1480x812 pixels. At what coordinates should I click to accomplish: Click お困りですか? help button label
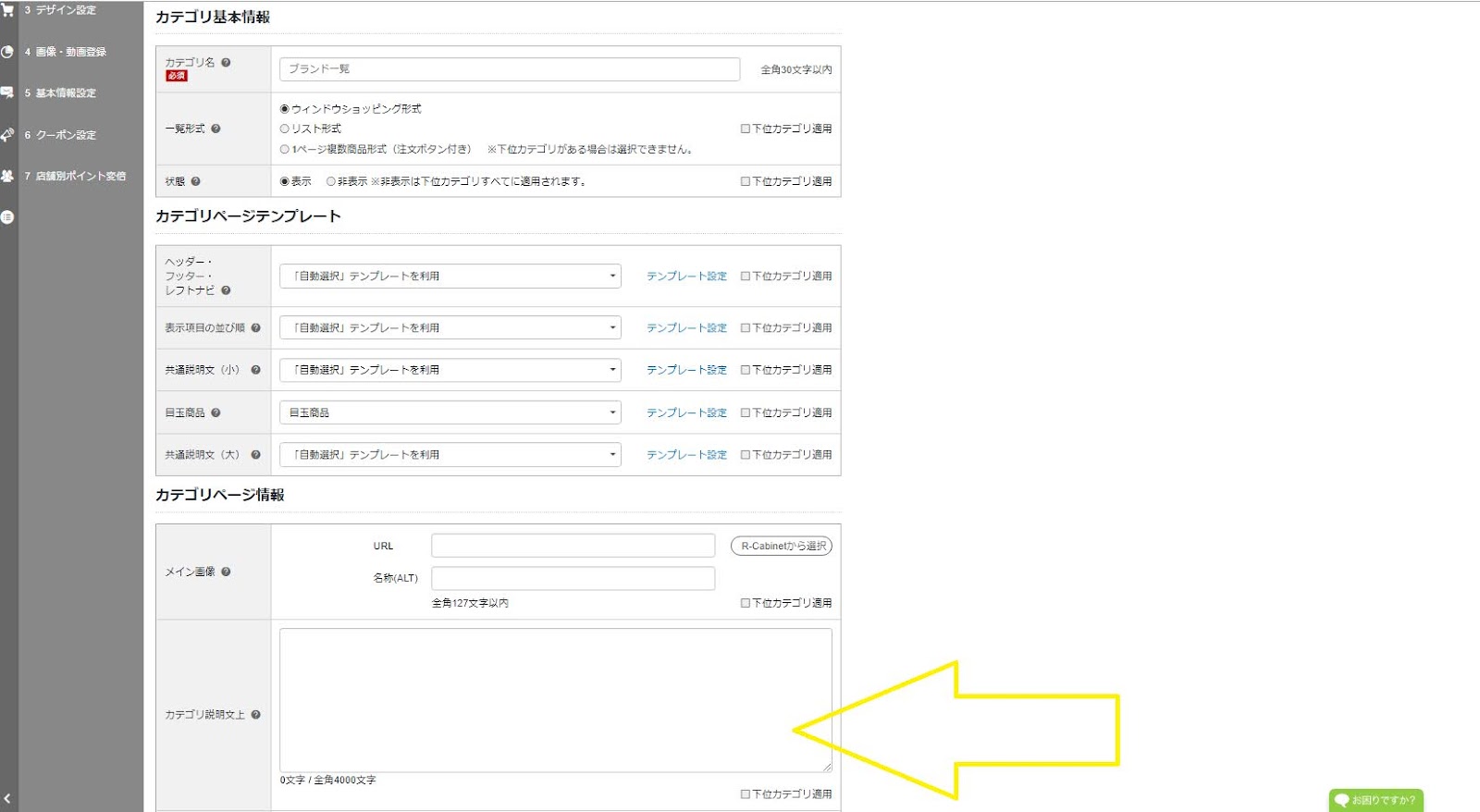1384,801
